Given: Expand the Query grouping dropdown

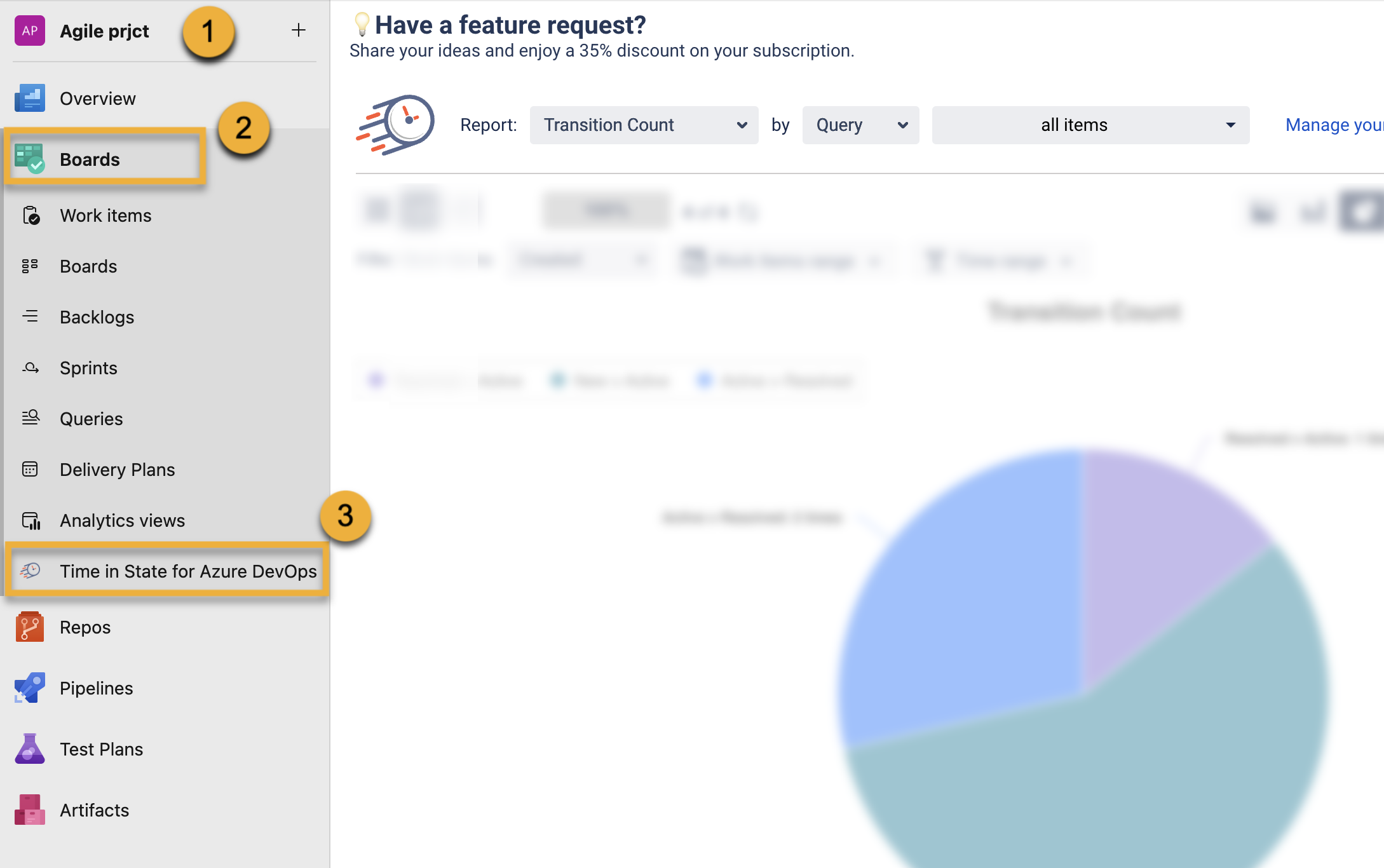Looking at the screenshot, I should (860, 125).
